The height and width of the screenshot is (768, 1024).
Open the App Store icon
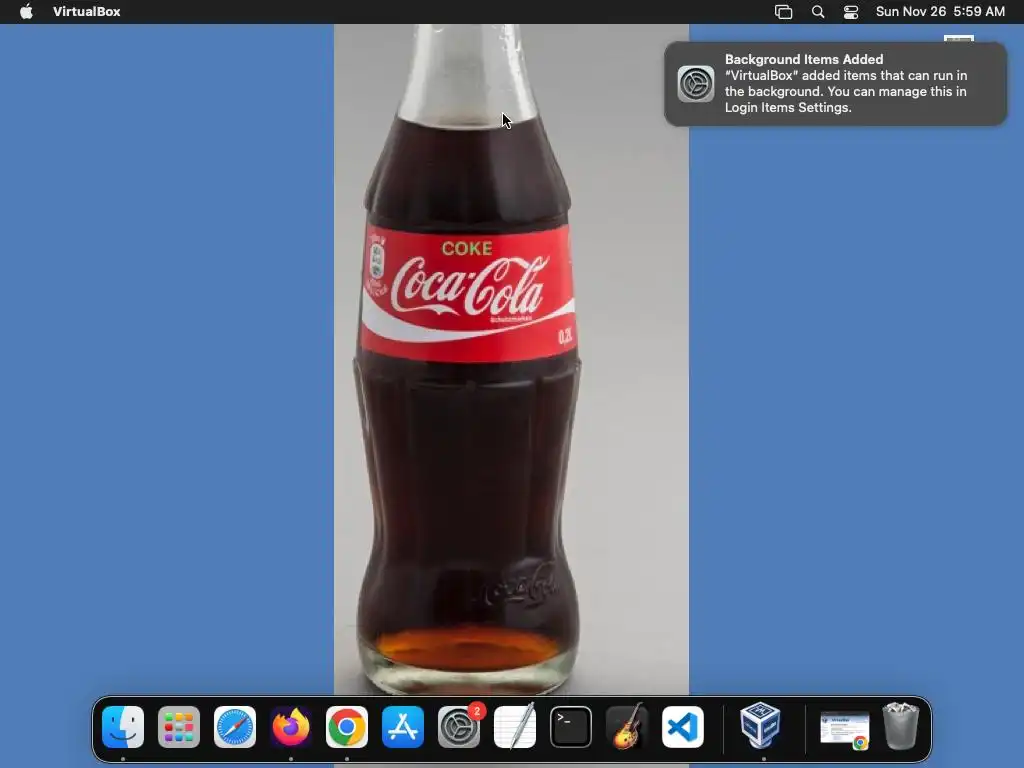(403, 727)
